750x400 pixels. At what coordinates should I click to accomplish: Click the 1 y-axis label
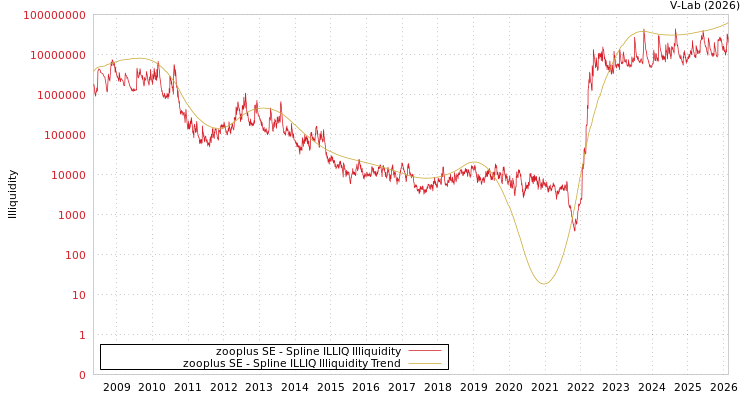82,335
